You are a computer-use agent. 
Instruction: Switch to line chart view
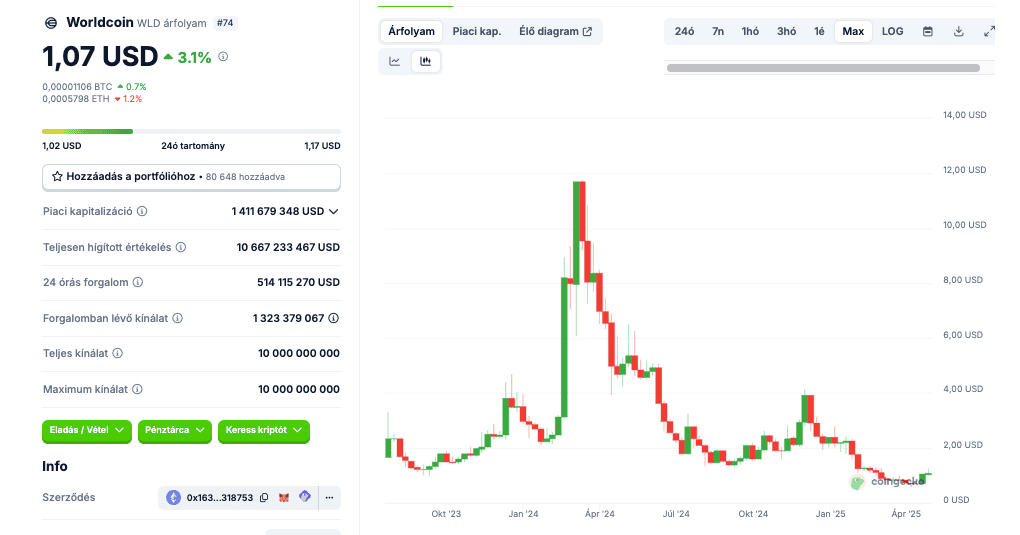(x=395, y=61)
